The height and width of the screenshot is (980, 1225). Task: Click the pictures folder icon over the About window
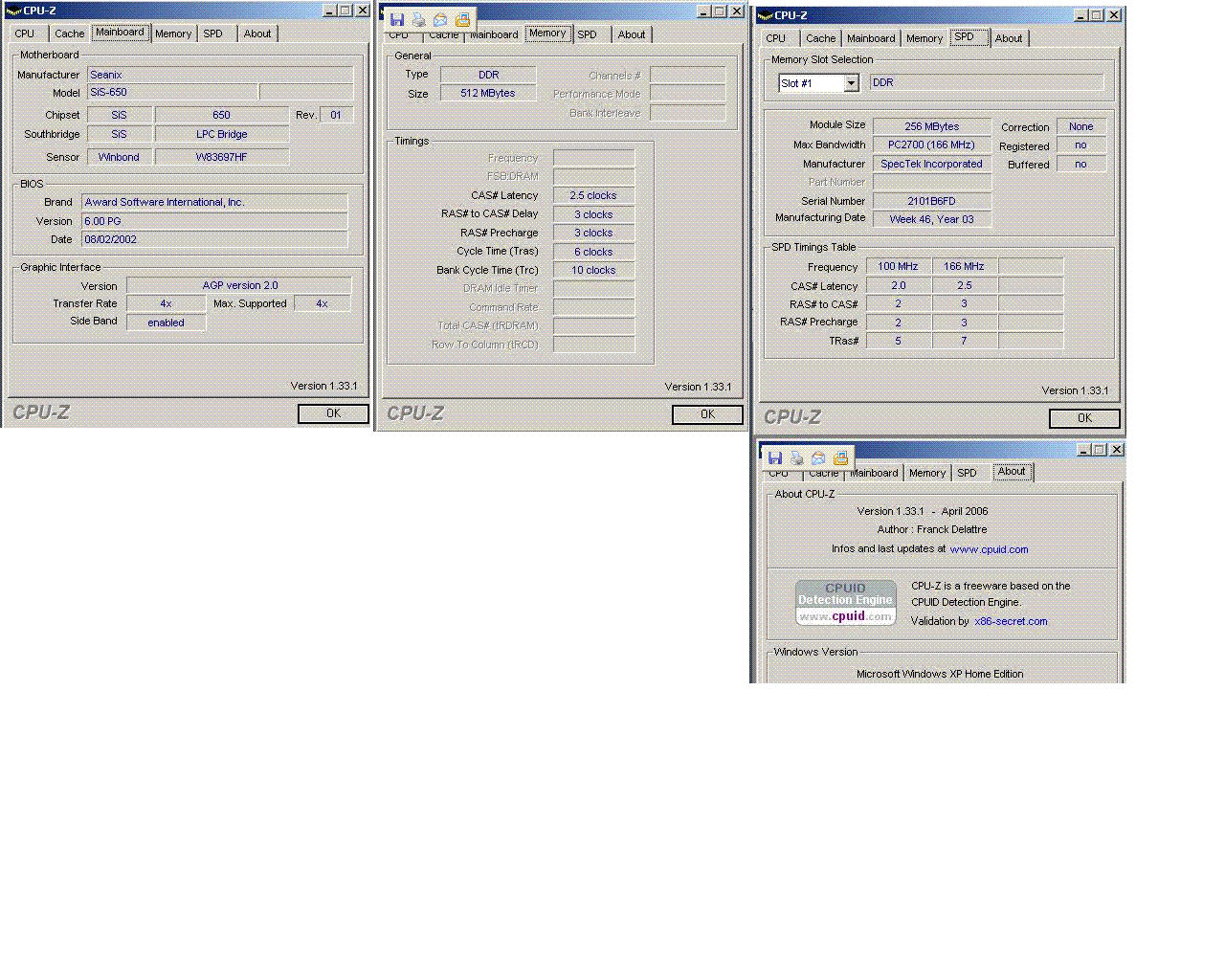coord(840,458)
